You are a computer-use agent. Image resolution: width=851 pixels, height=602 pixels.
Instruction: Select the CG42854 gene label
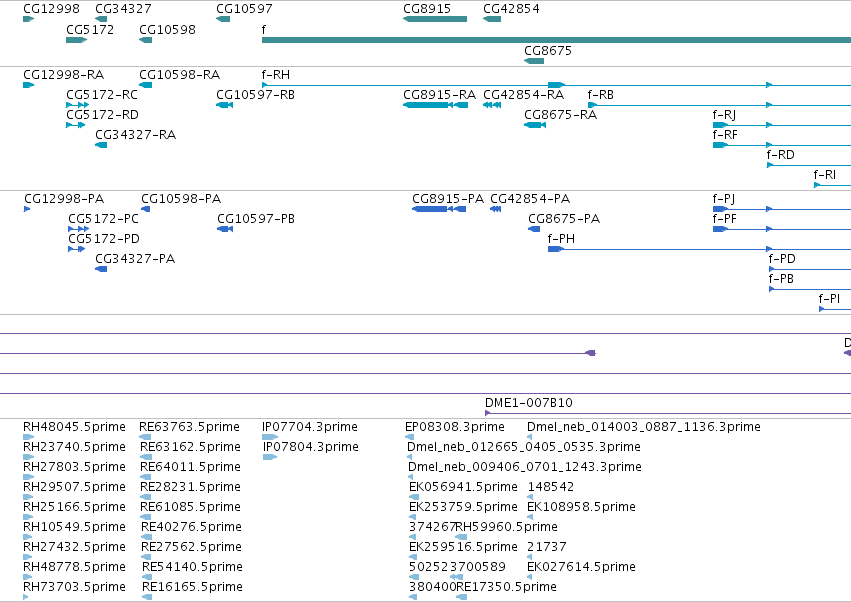511,9
